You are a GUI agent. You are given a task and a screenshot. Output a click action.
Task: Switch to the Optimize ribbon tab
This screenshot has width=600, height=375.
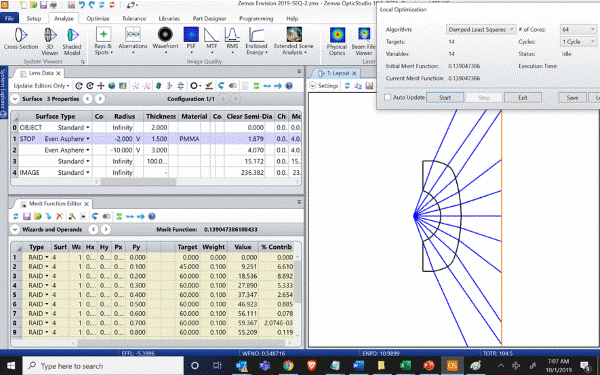(98, 18)
